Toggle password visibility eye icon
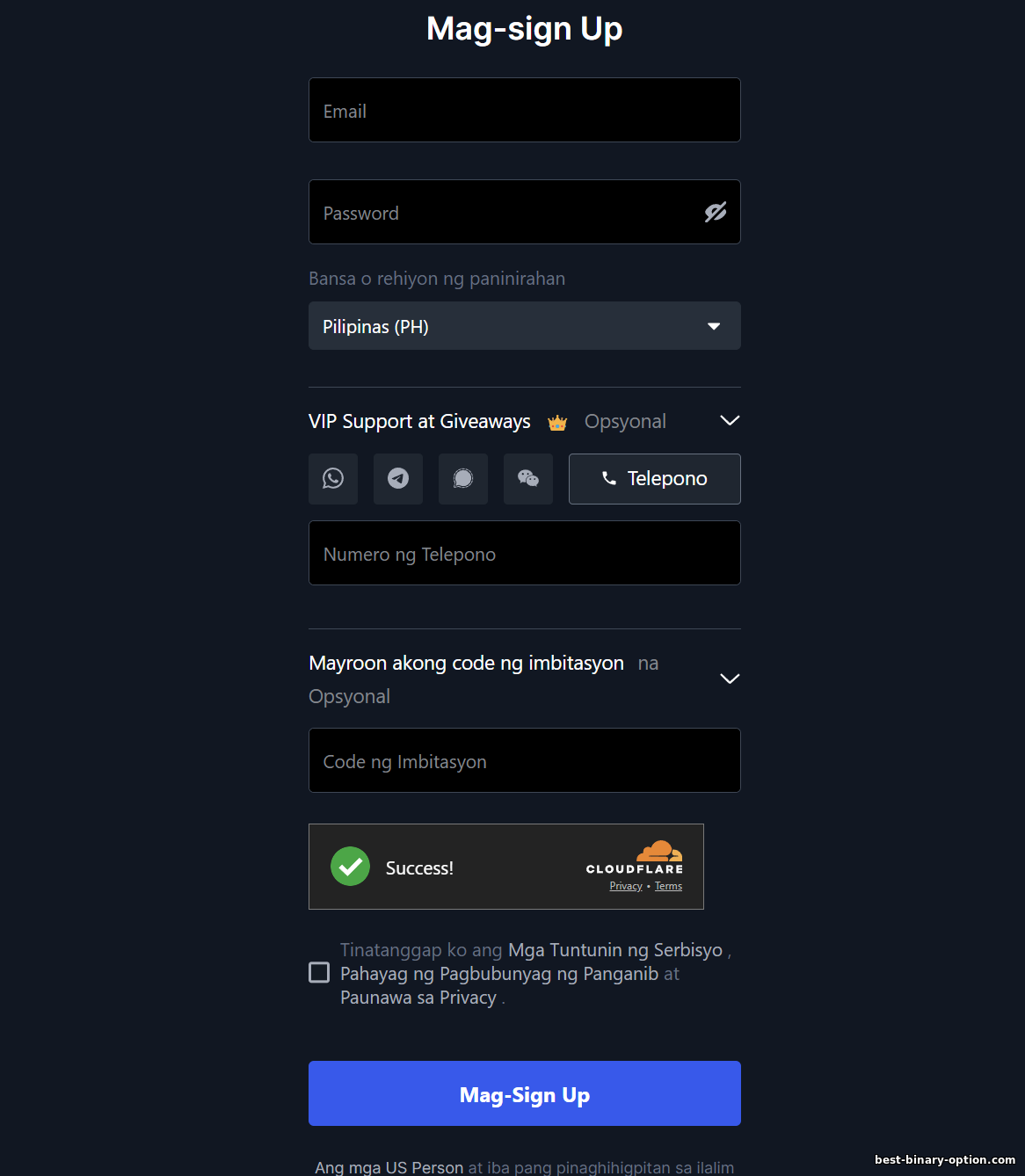Screen dimensions: 1025x1176 point(716,212)
